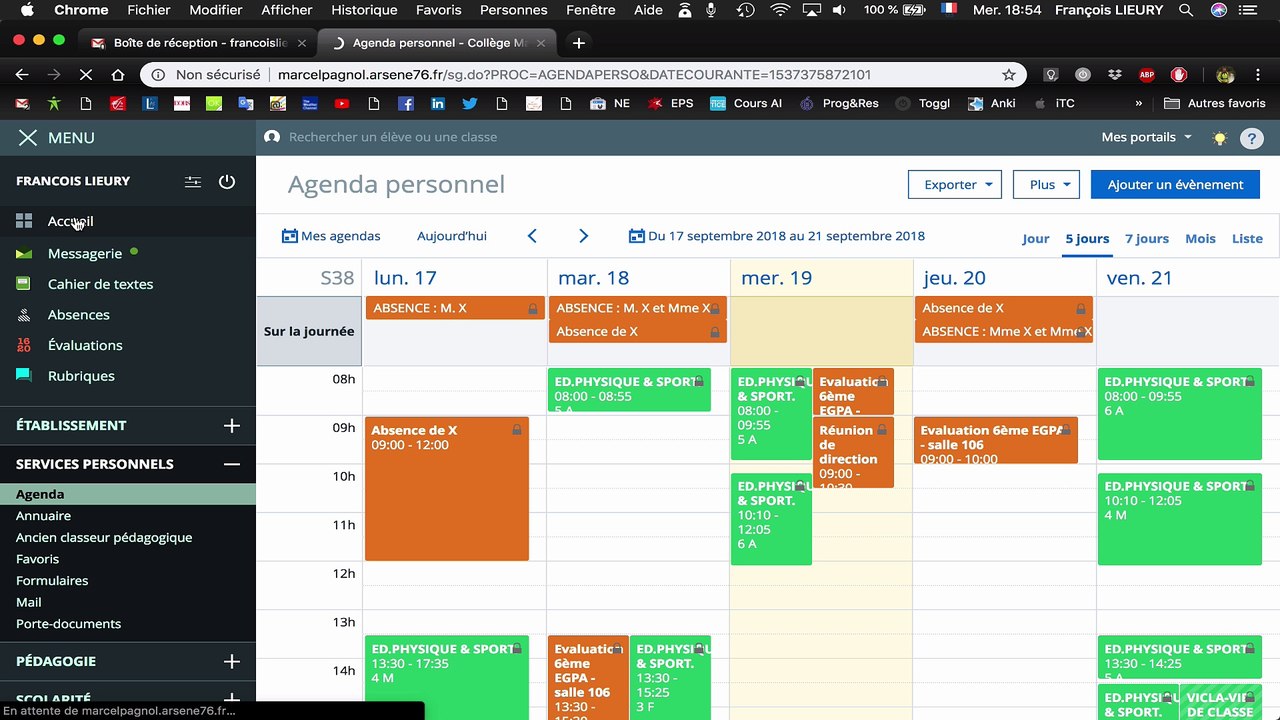Viewport: 1280px width, 720px height.
Task: Open Messagerie in the sidebar
Action: click(x=85, y=253)
